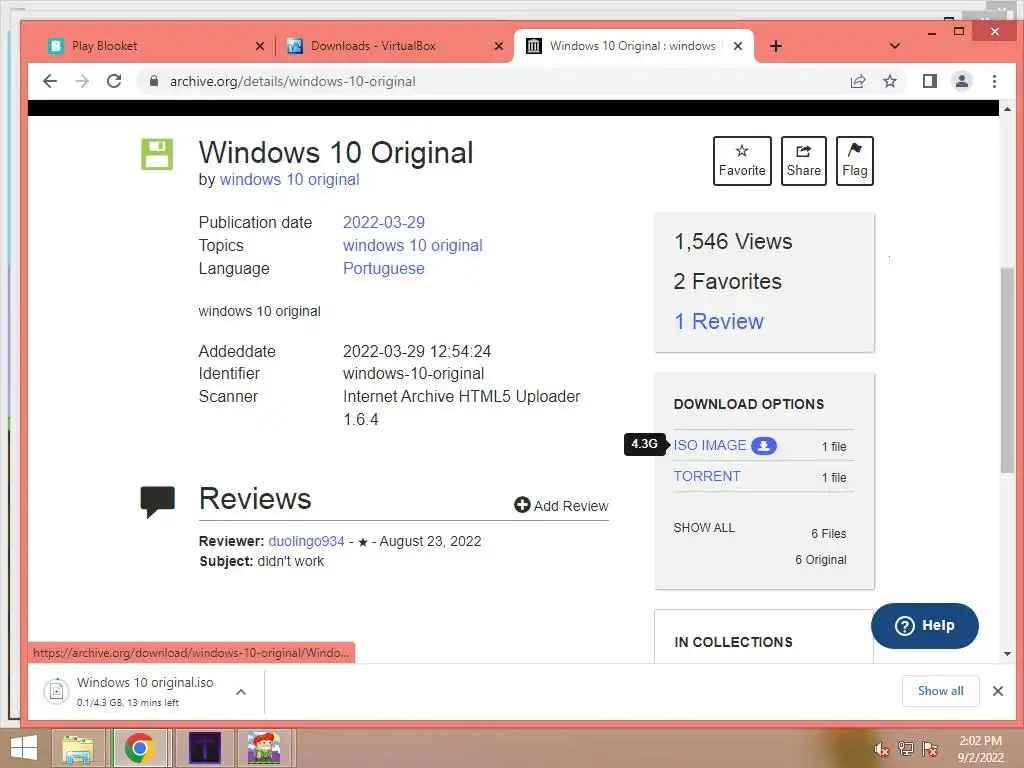Click the Chrome taskbar icon
Image resolution: width=1024 pixels, height=768 pixels.
[139, 748]
